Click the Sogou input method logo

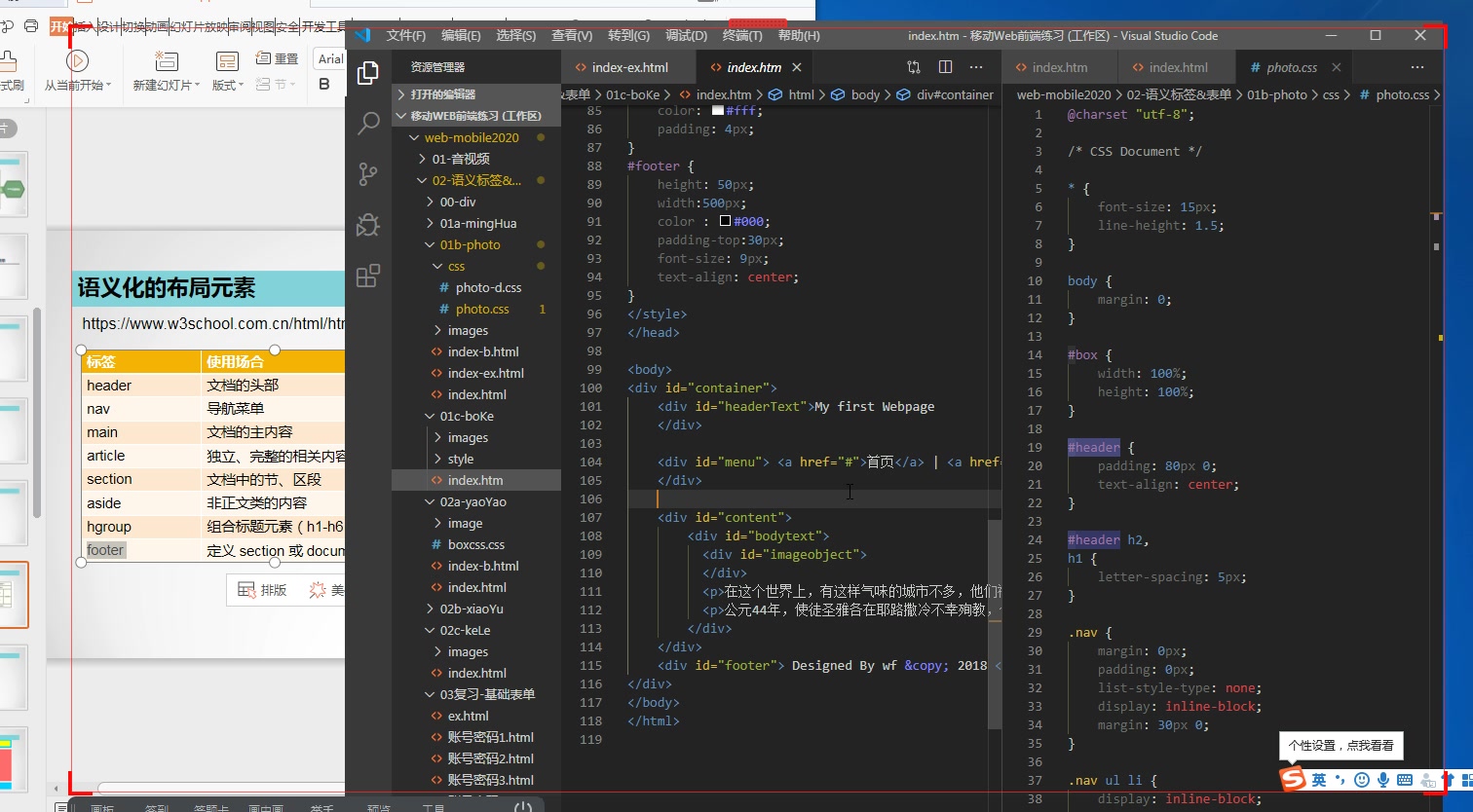pyautogui.click(x=1293, y=779)
